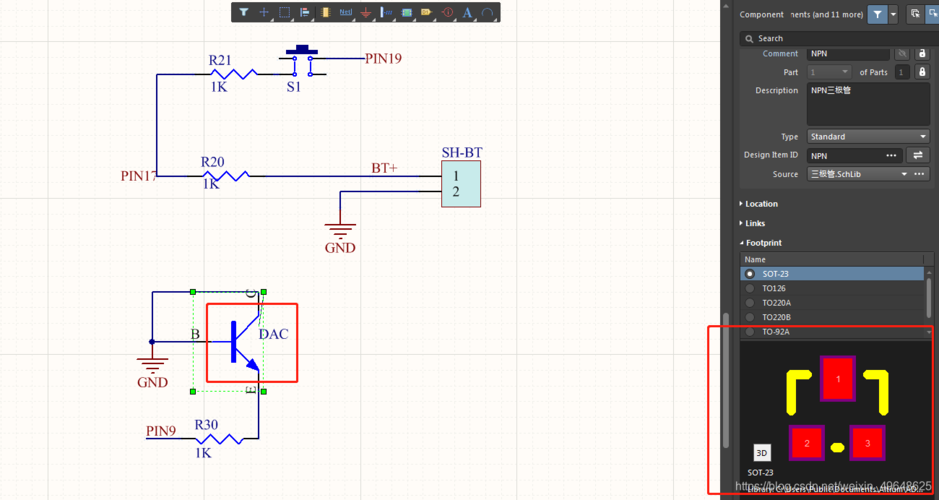The image size is (939, 500).
Task: Toggle Comment visibility eye icon
Action: tap(901, 54)
